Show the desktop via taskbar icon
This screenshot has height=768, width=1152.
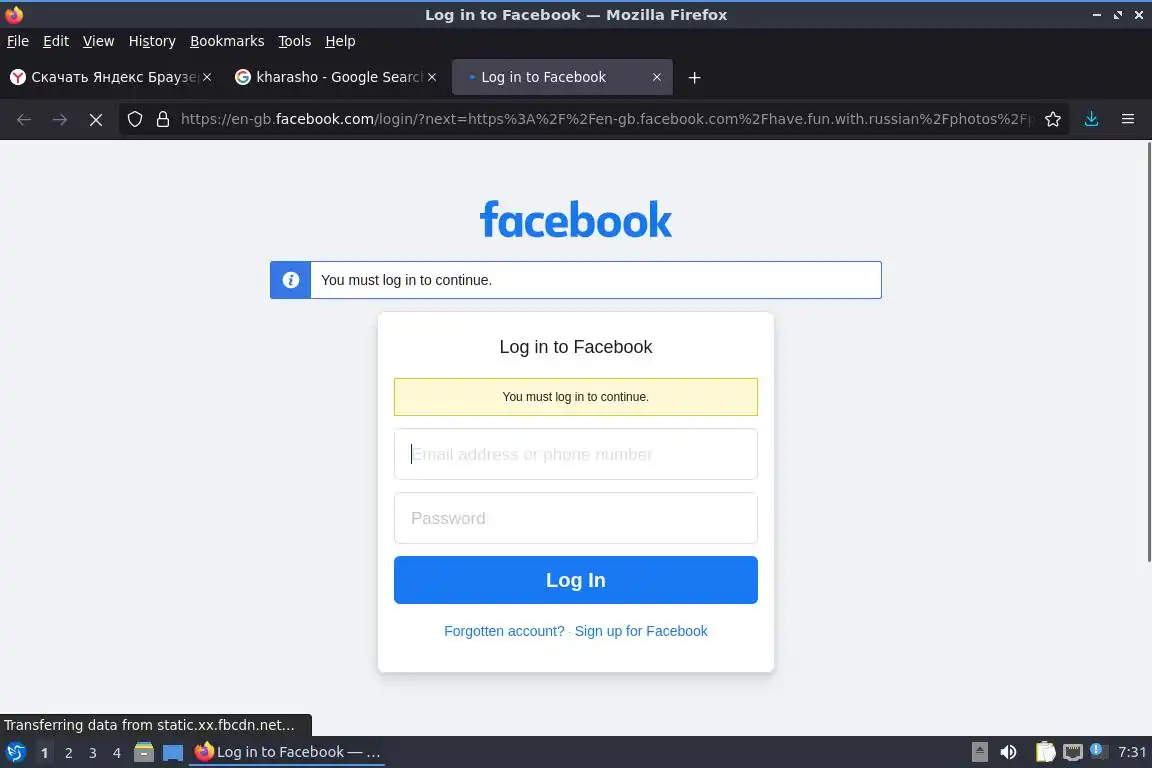(x=173, y=753)
